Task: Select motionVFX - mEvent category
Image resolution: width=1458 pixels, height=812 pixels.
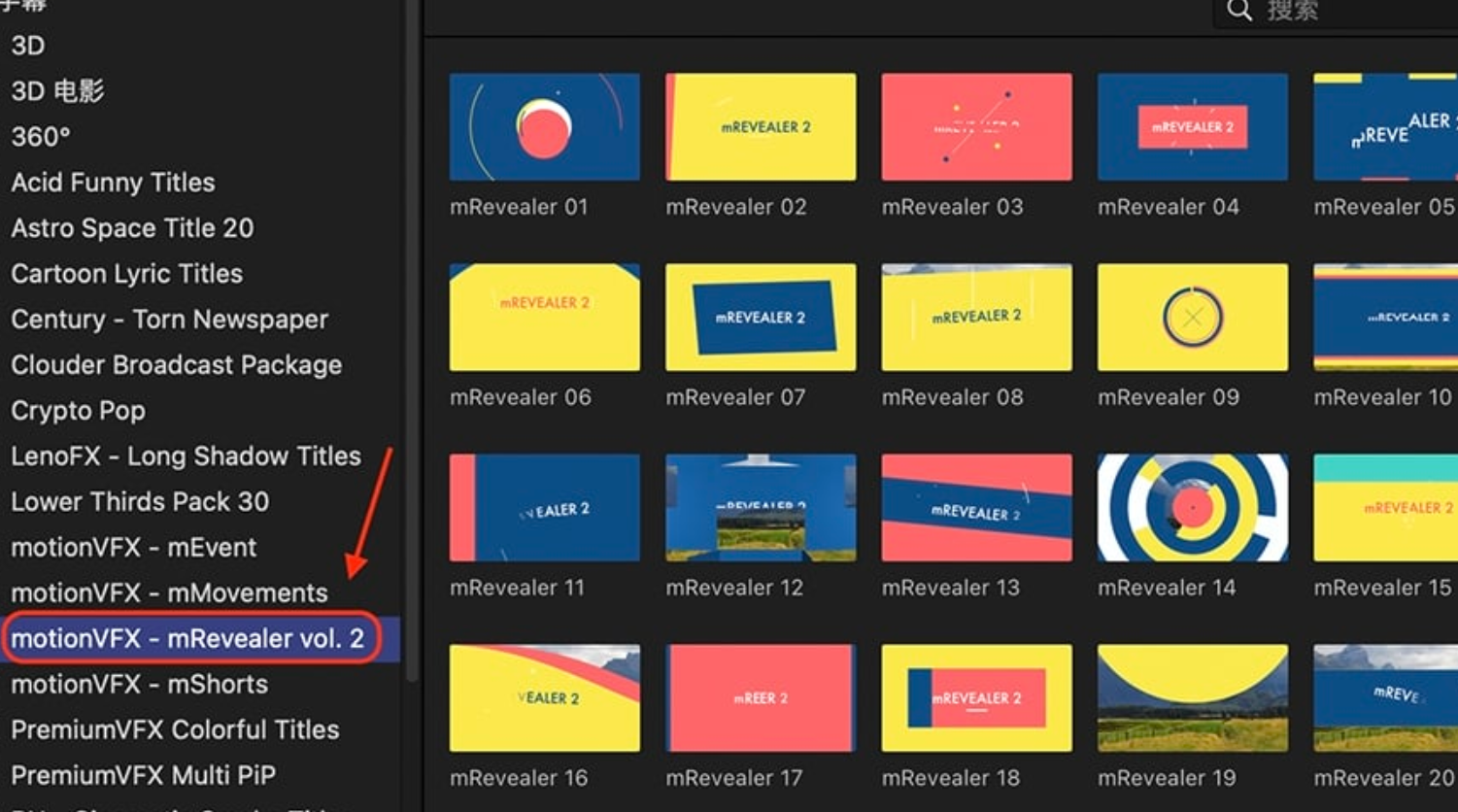Action: (x=133, y=548)
